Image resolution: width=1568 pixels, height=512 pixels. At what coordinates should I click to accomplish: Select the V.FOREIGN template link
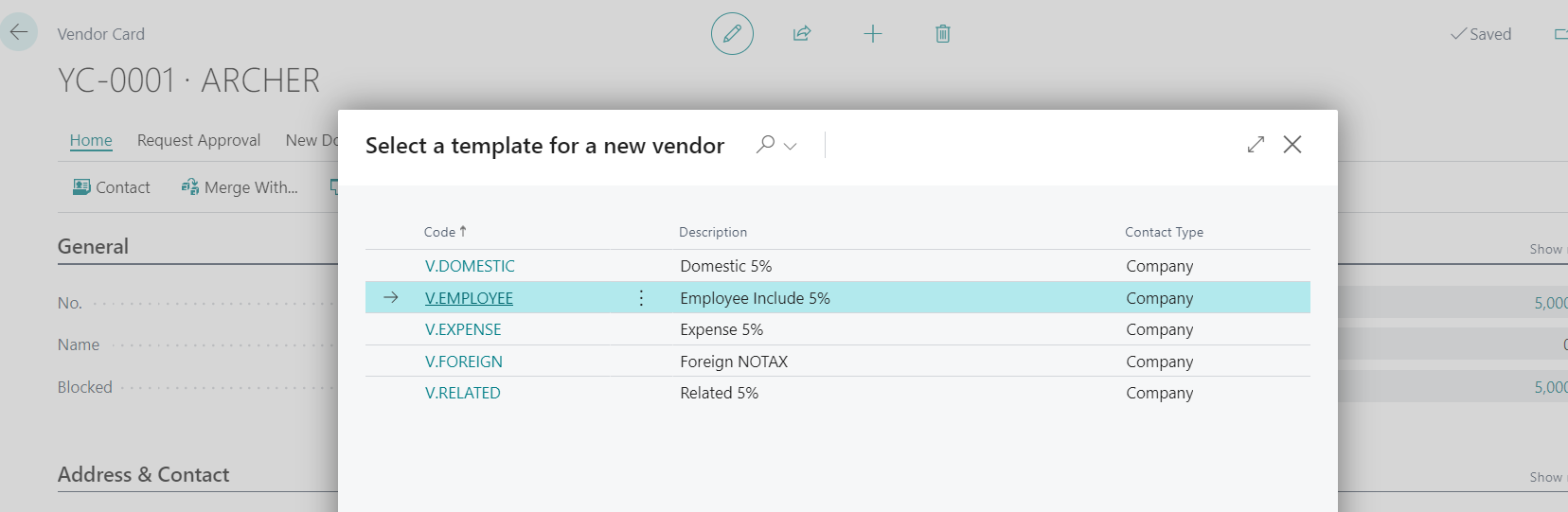pos(464,362)
